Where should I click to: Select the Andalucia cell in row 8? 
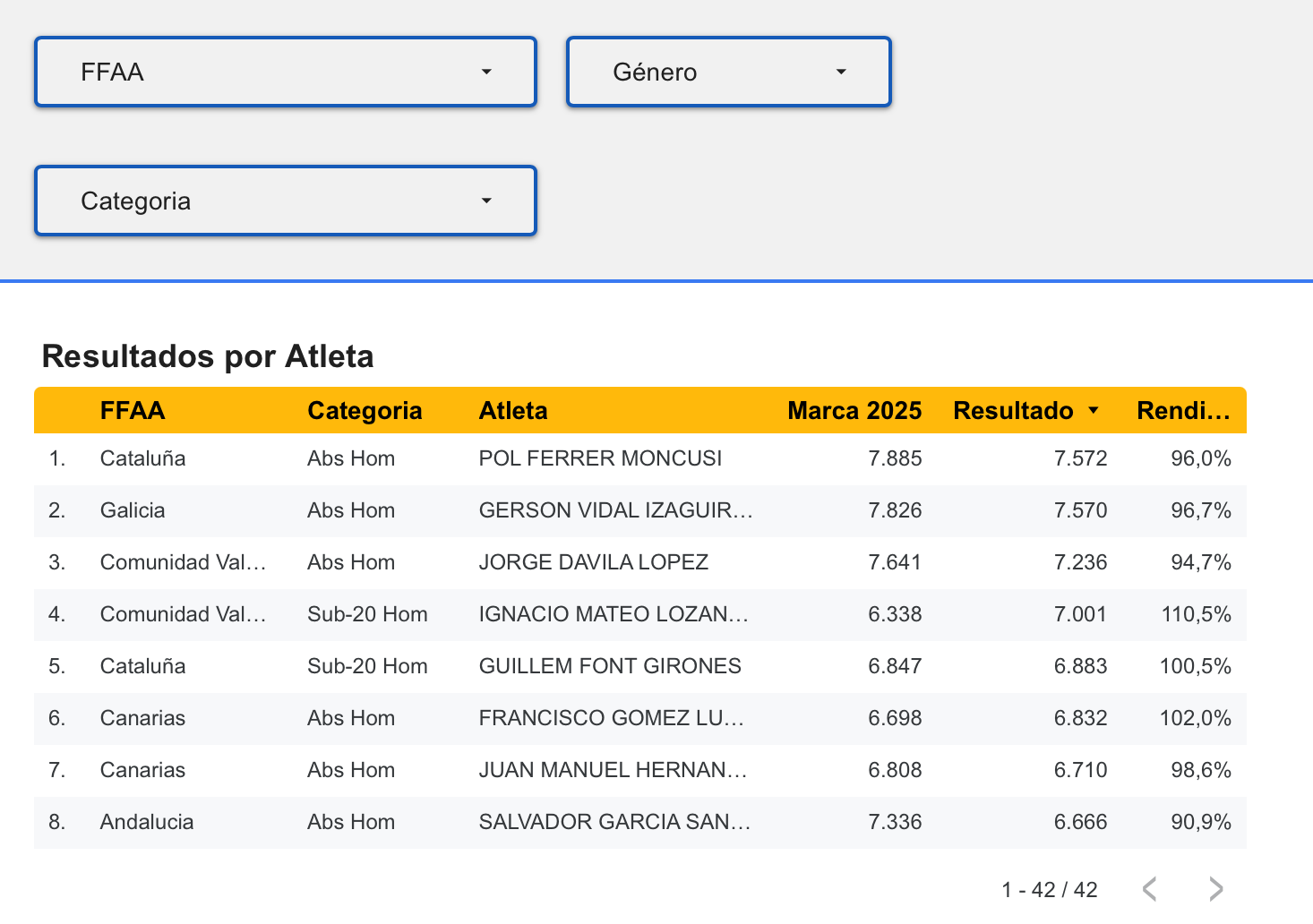pos(147,822)
